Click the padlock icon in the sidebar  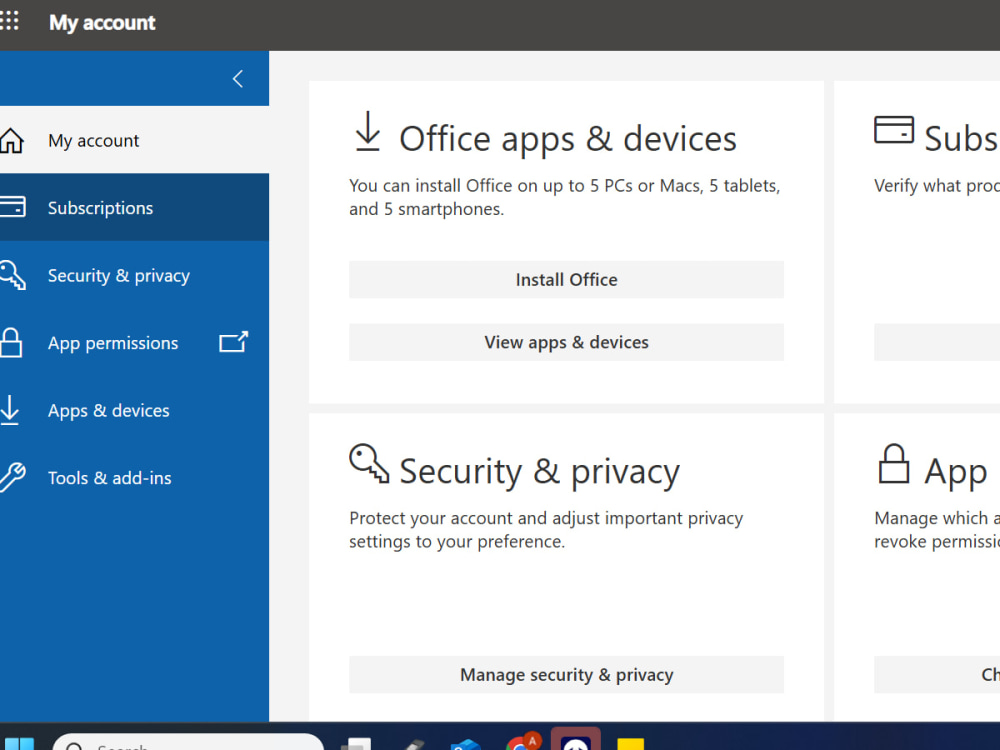pyautogui.click(x=11, y=342)
